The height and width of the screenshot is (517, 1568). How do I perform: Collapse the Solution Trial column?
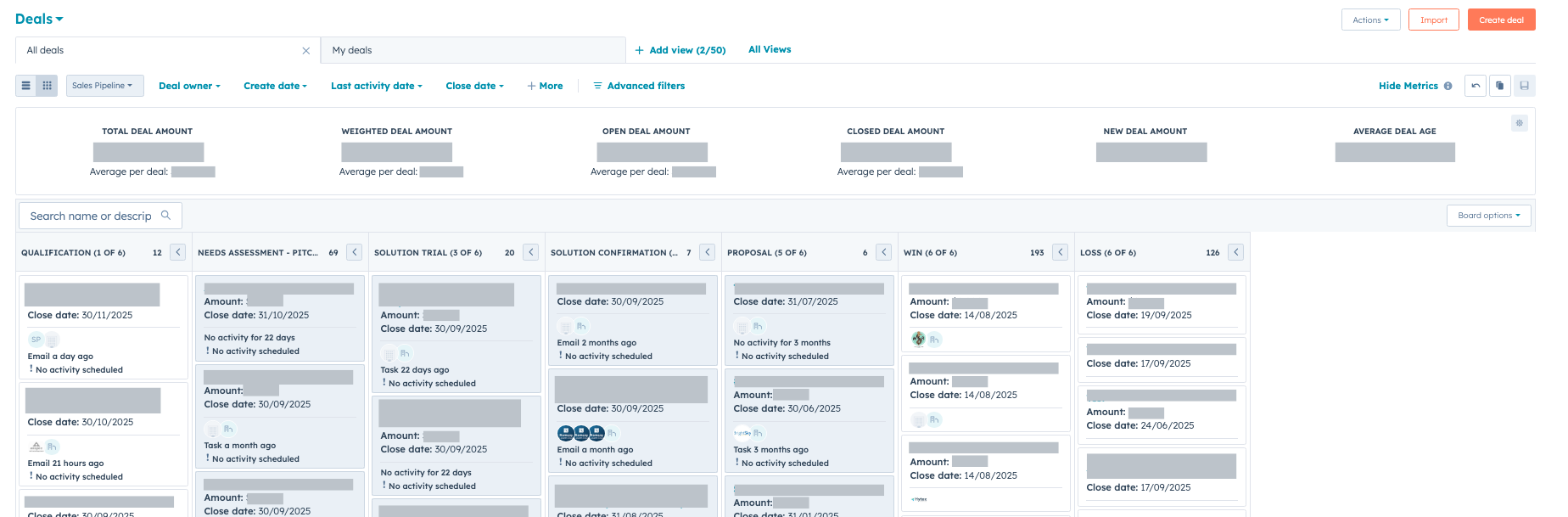point(531,252)
